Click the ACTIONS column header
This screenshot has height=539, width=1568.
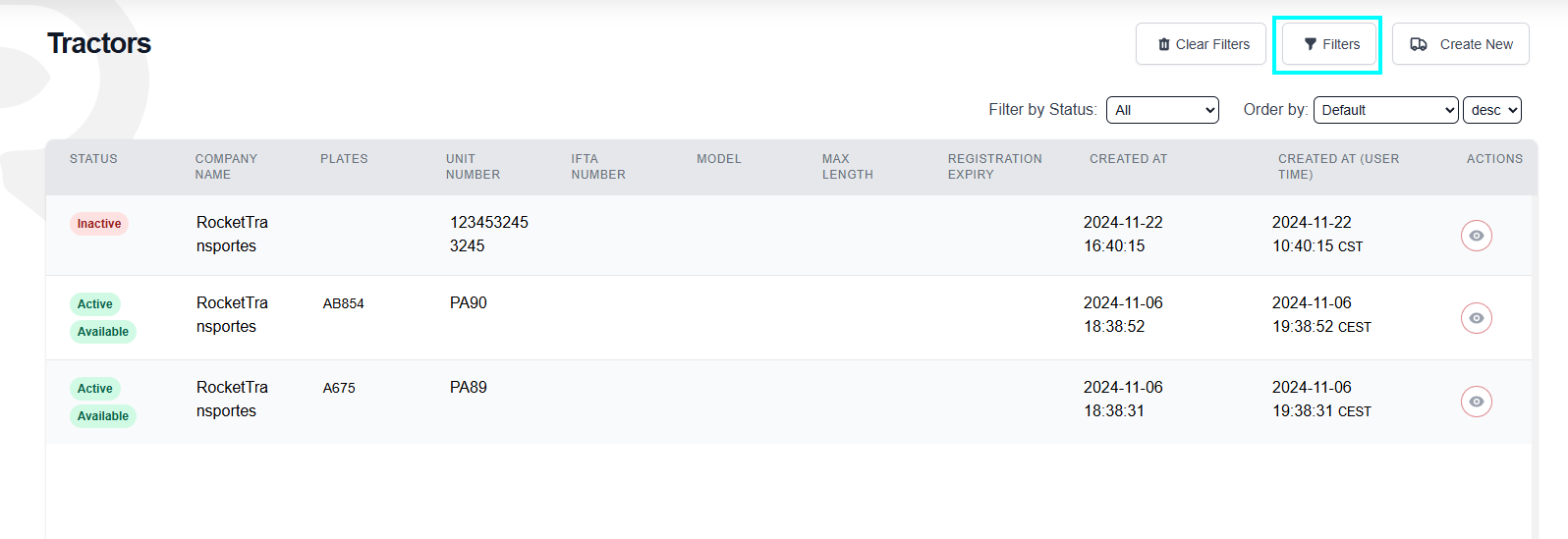click(1494, 159)
